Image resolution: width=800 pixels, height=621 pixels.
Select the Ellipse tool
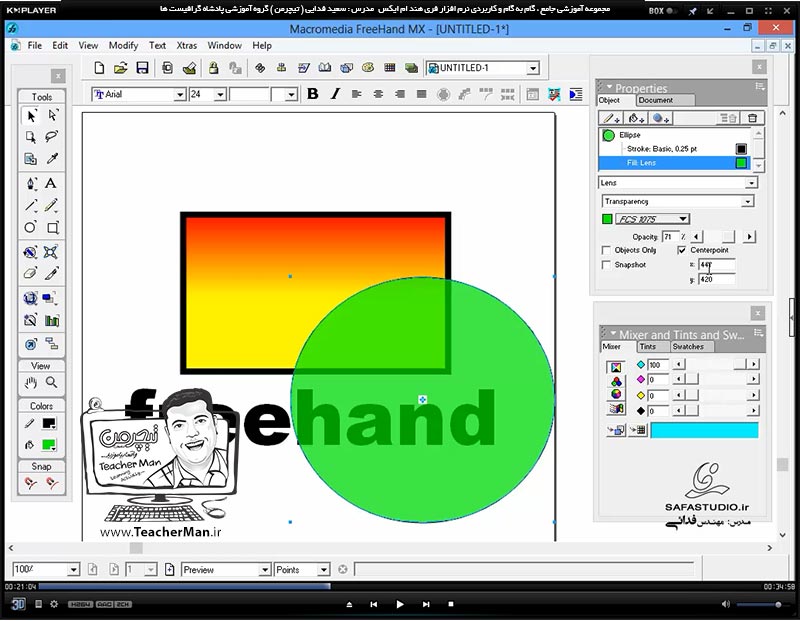pyautogui.click(x=31, y=228)
